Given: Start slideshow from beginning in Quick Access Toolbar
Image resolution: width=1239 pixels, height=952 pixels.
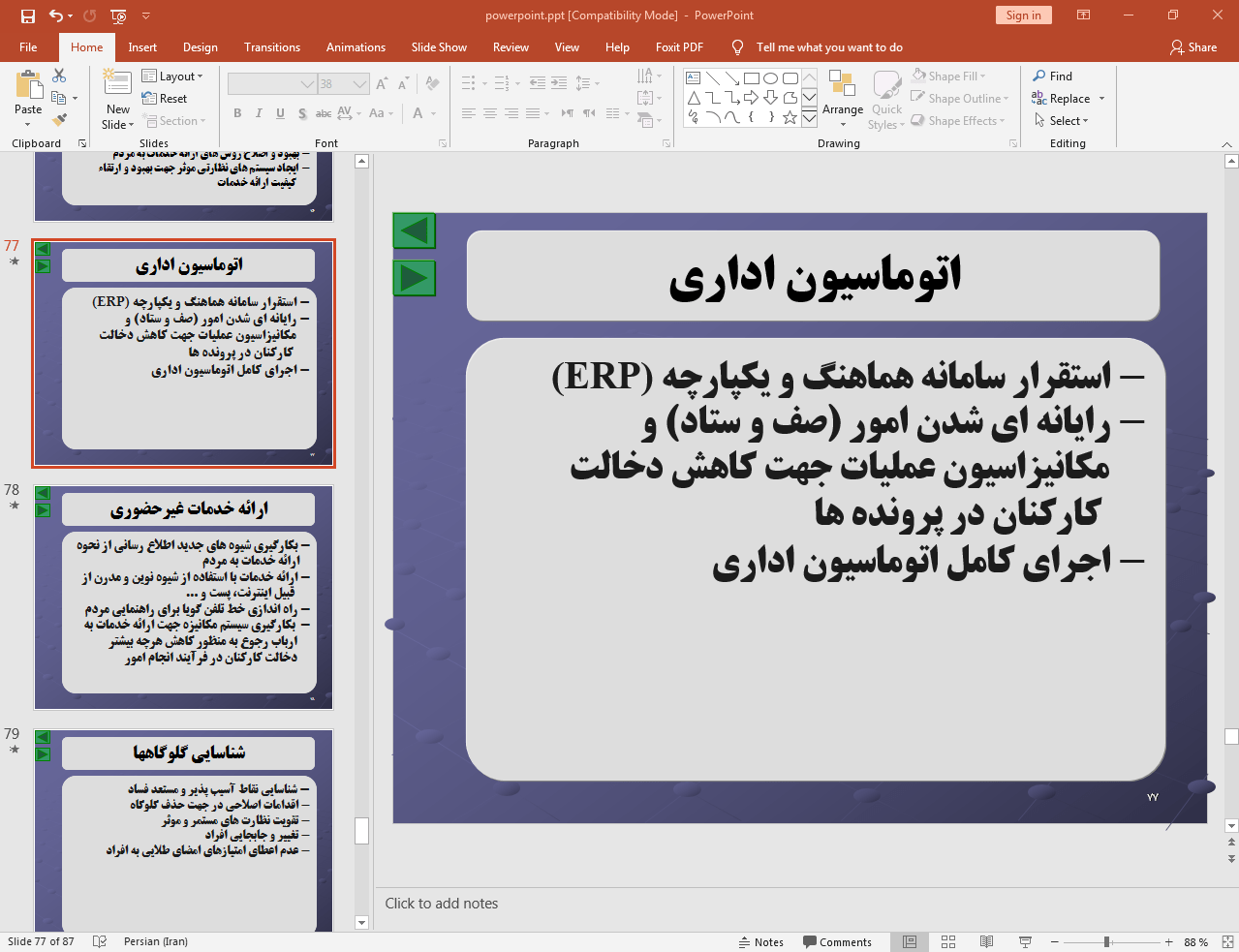Looking at the screenshot, I should click(118, 15).
